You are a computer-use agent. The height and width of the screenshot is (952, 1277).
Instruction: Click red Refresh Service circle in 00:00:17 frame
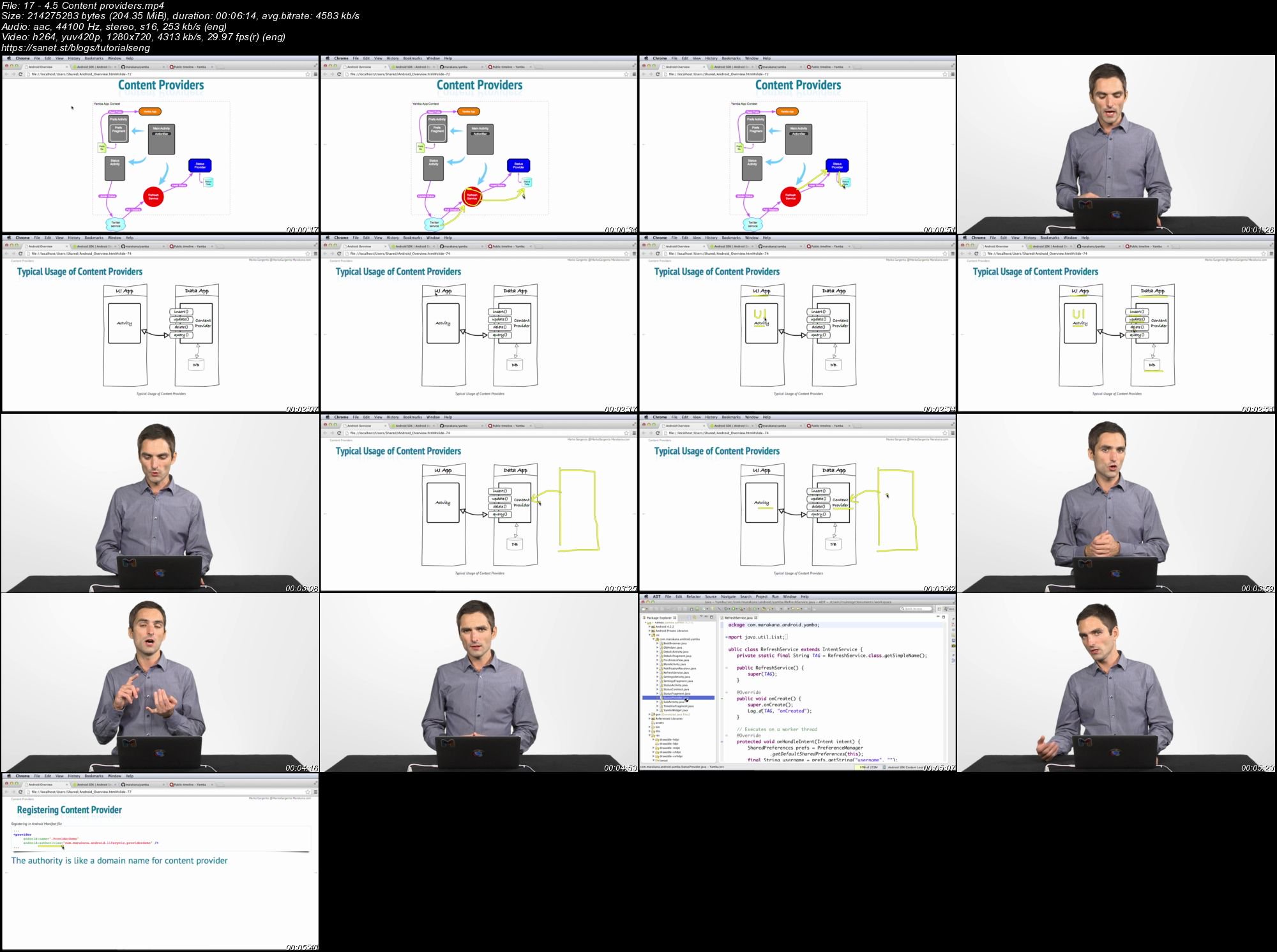(153, 197)
